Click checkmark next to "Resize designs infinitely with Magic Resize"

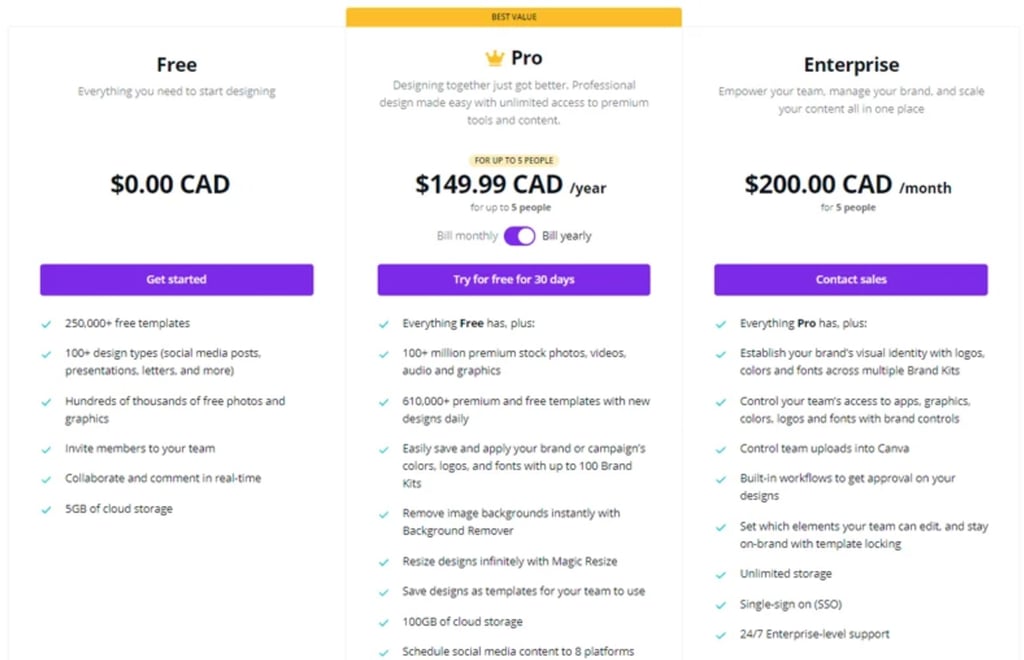tap(383, 561)
